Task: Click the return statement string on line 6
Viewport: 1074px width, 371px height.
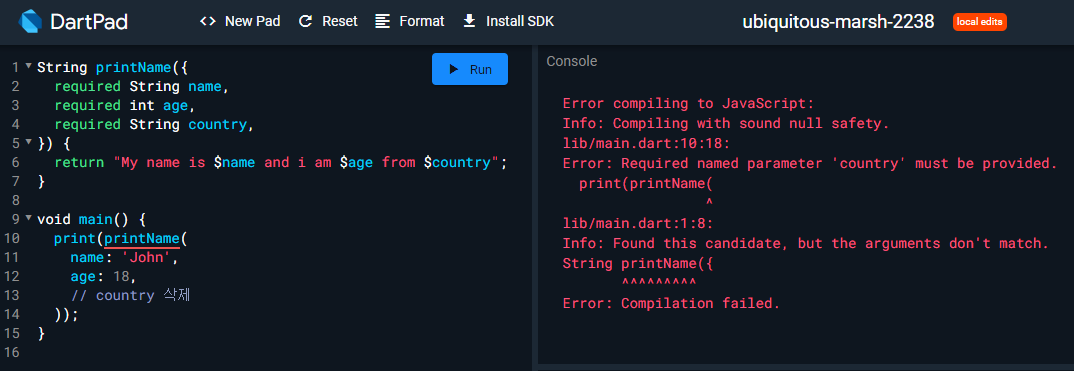Action: pyautogui.click(x=307, y=163)
